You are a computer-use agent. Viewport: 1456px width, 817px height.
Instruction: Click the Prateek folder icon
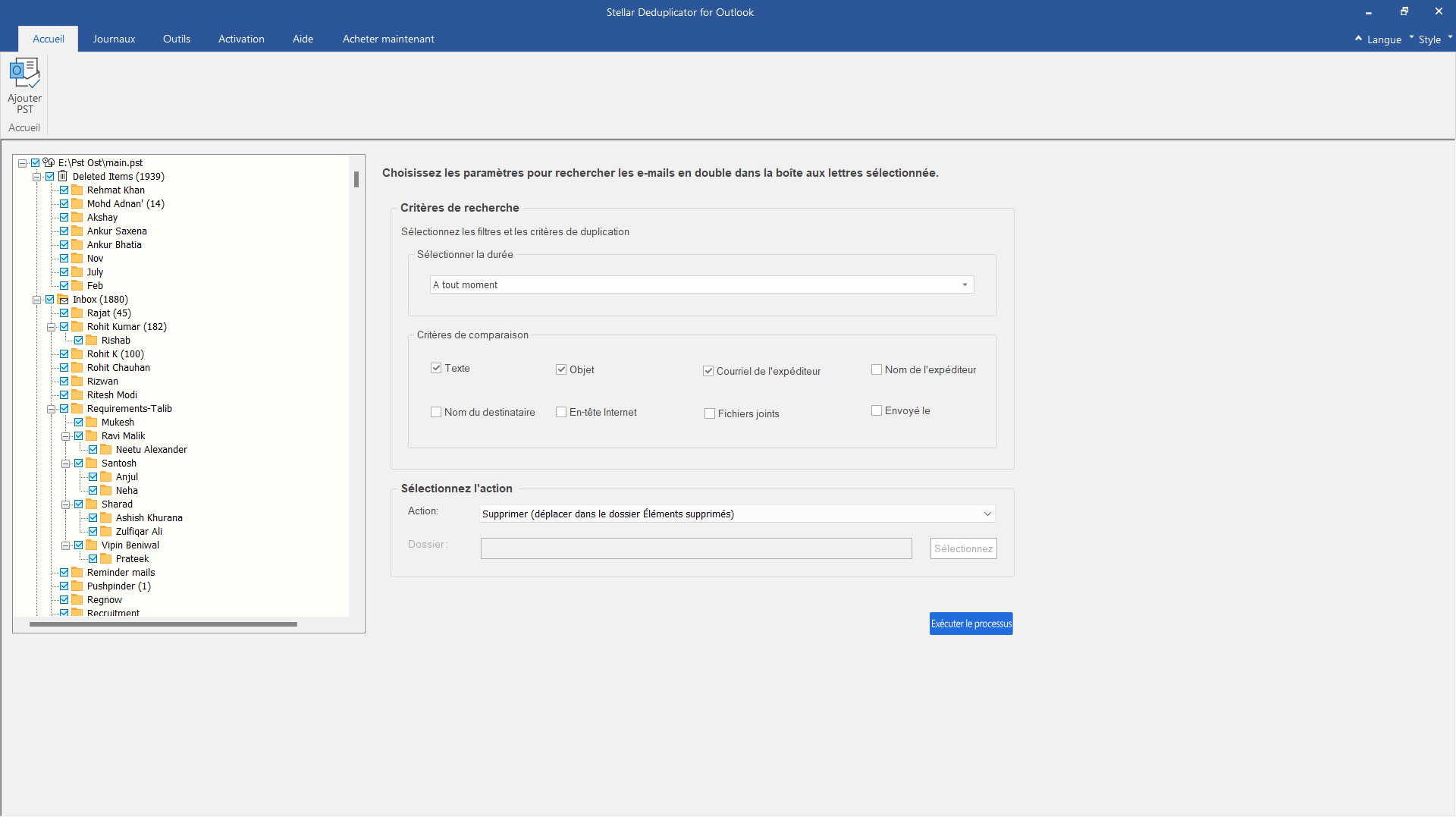coord(106,558)
